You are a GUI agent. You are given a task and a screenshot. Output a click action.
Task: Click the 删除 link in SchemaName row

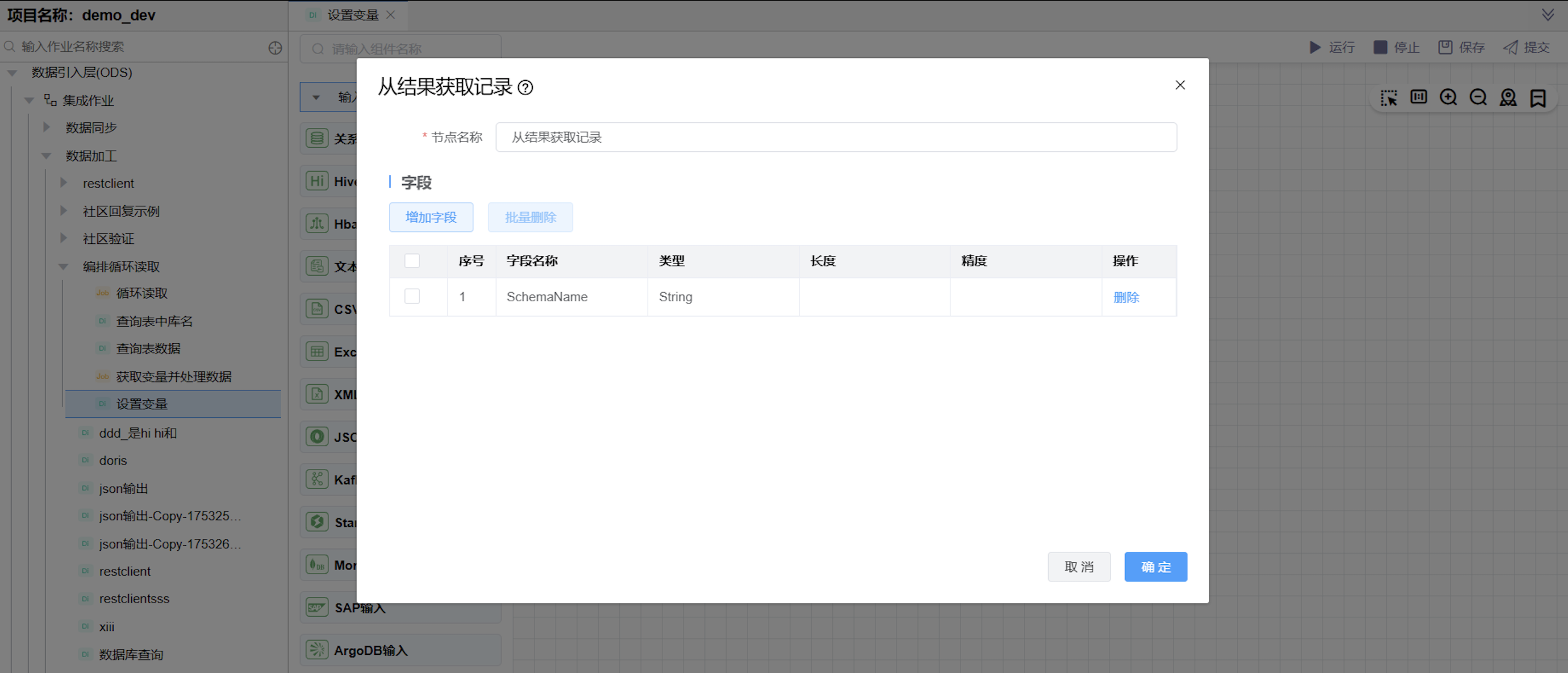click(x=1126, y=297)
